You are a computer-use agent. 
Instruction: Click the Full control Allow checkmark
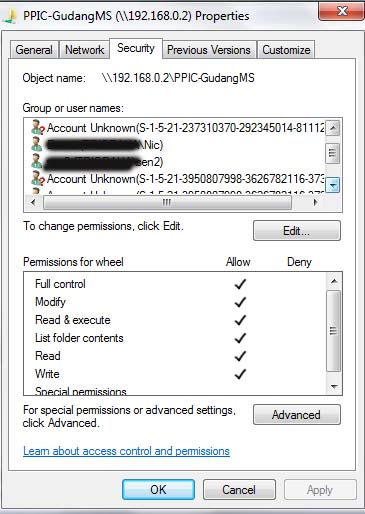[x=240, y=284]
